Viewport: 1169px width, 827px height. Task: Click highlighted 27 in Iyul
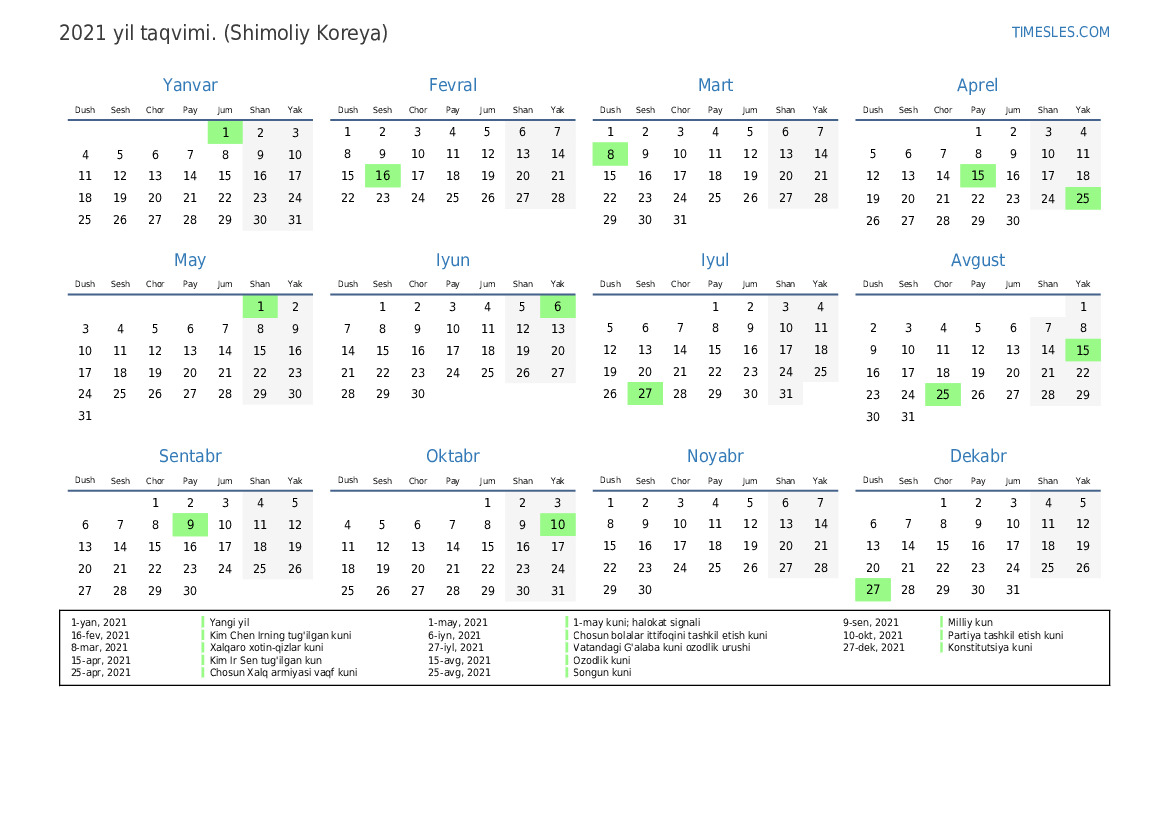[x=645, y=394]
